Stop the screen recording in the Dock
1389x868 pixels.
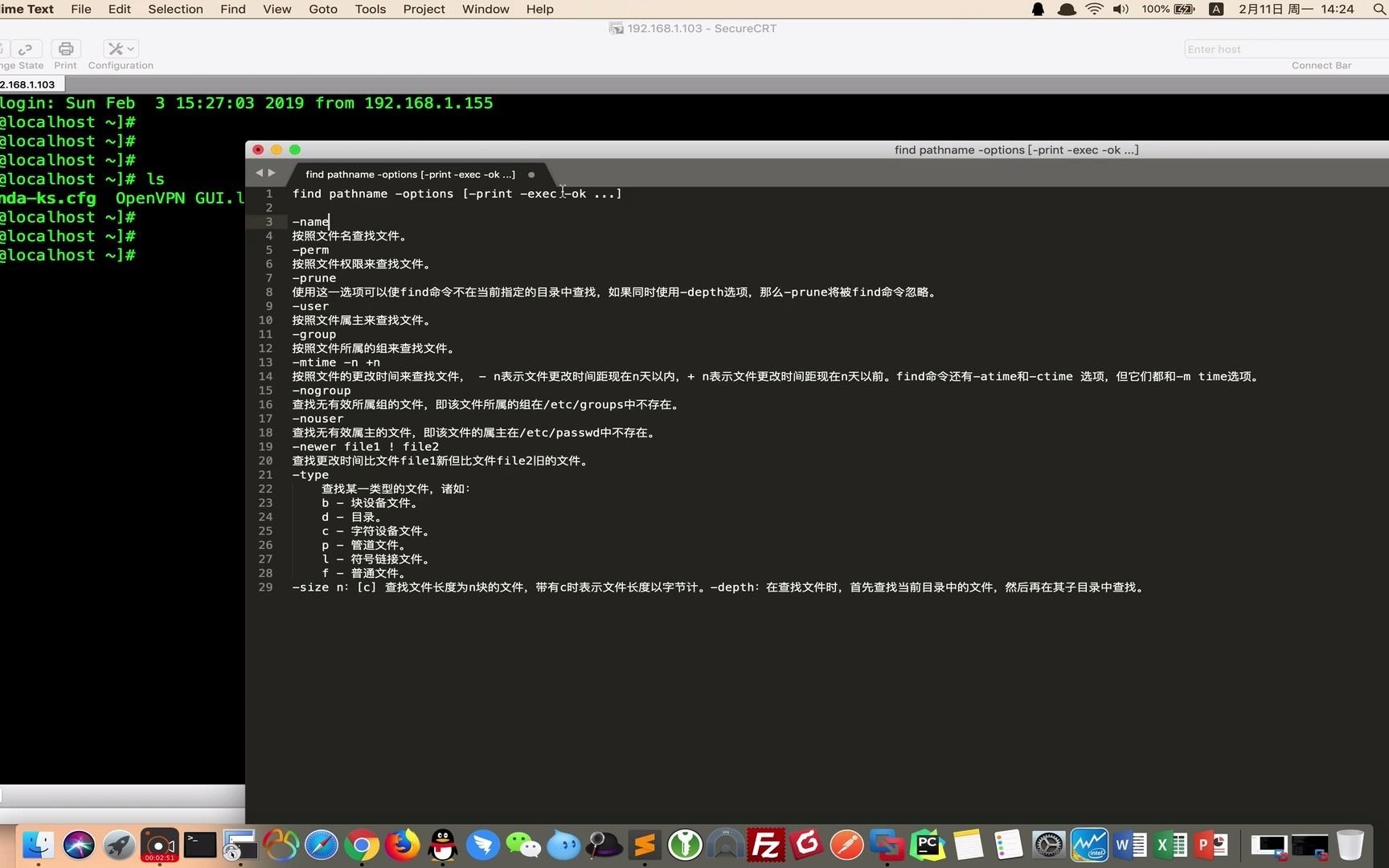158,845
